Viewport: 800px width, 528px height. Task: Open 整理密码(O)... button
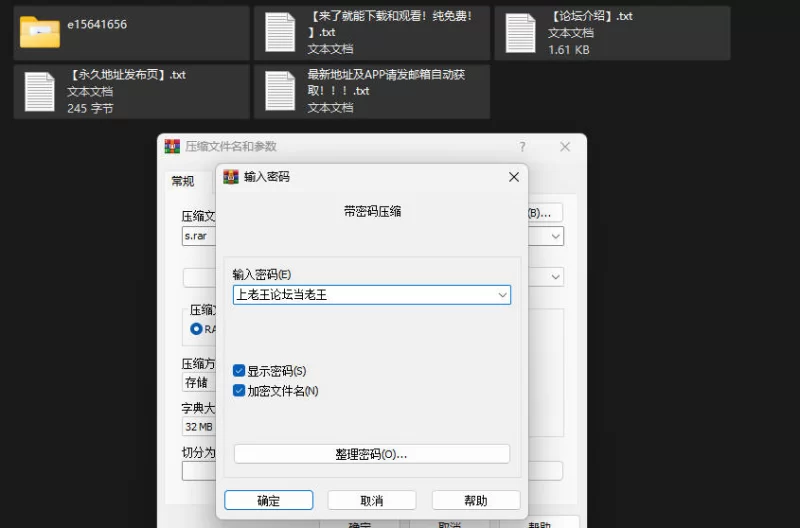371,454
